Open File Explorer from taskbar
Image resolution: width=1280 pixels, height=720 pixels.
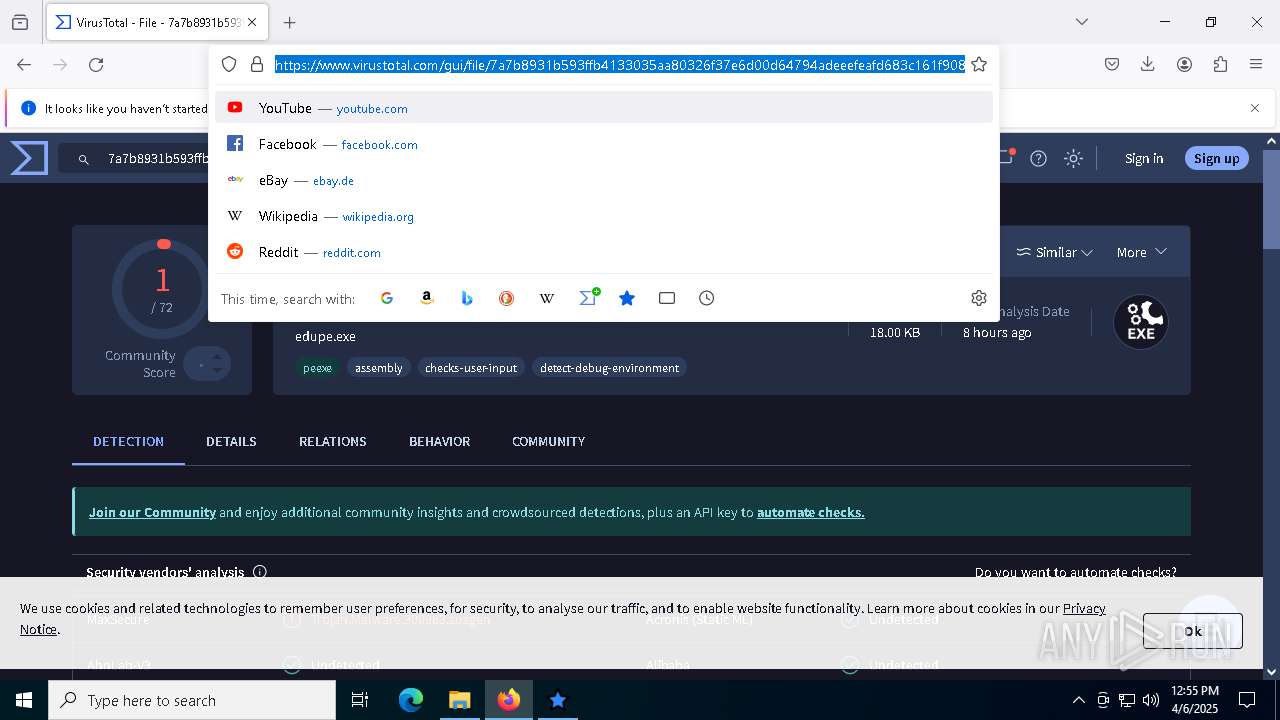click(459, 700)
